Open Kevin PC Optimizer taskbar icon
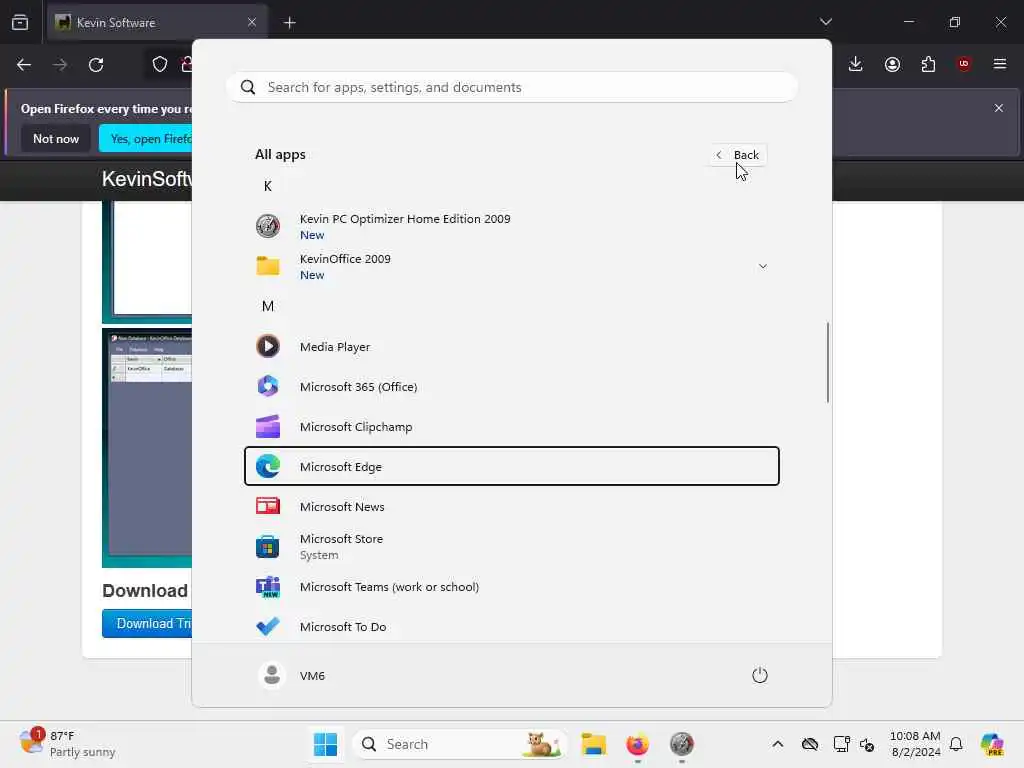 (681, 744)
